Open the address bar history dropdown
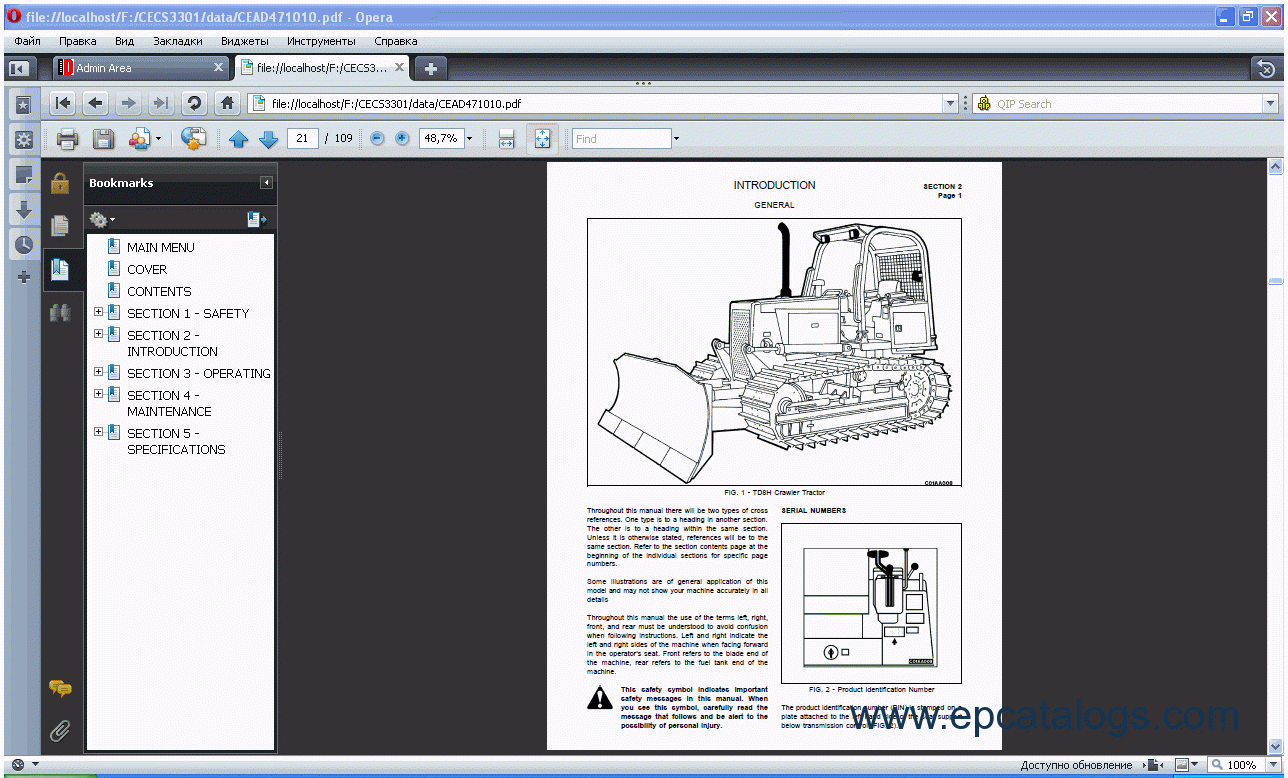Viewport: 1288px width, 778px height. coord(950,104)
